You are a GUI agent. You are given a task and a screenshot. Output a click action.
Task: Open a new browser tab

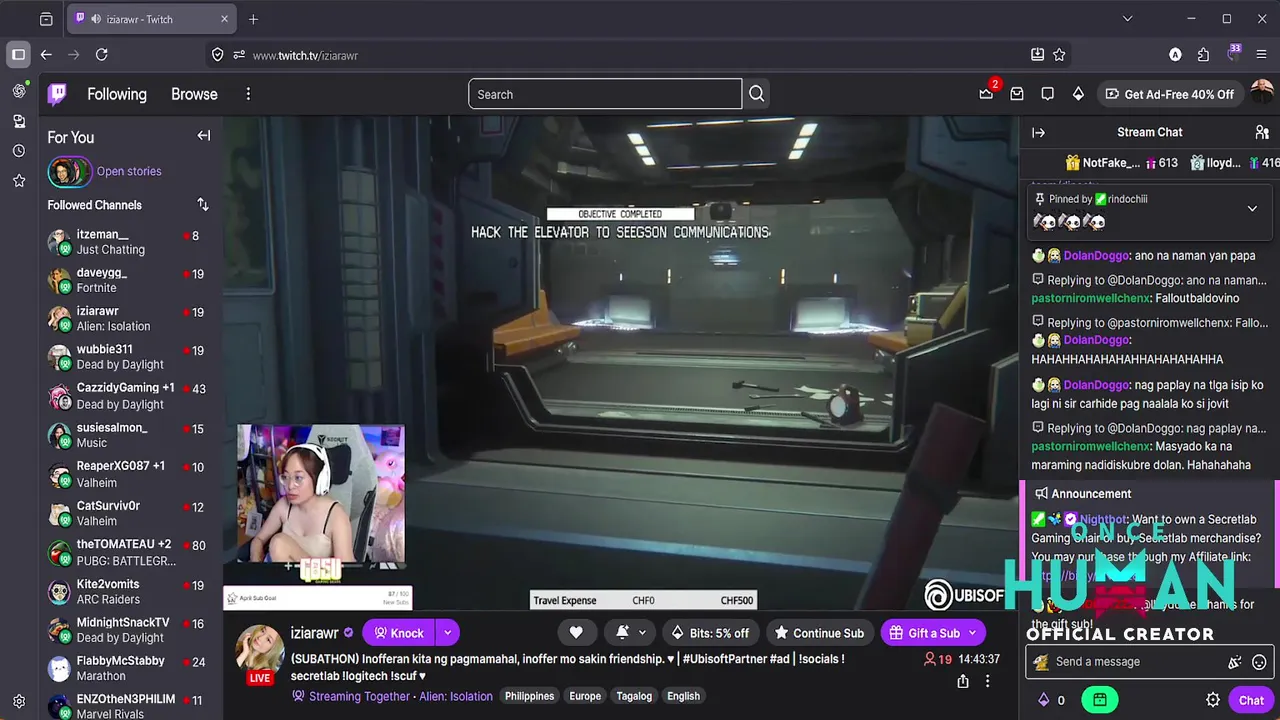click(x=253, y=19)
